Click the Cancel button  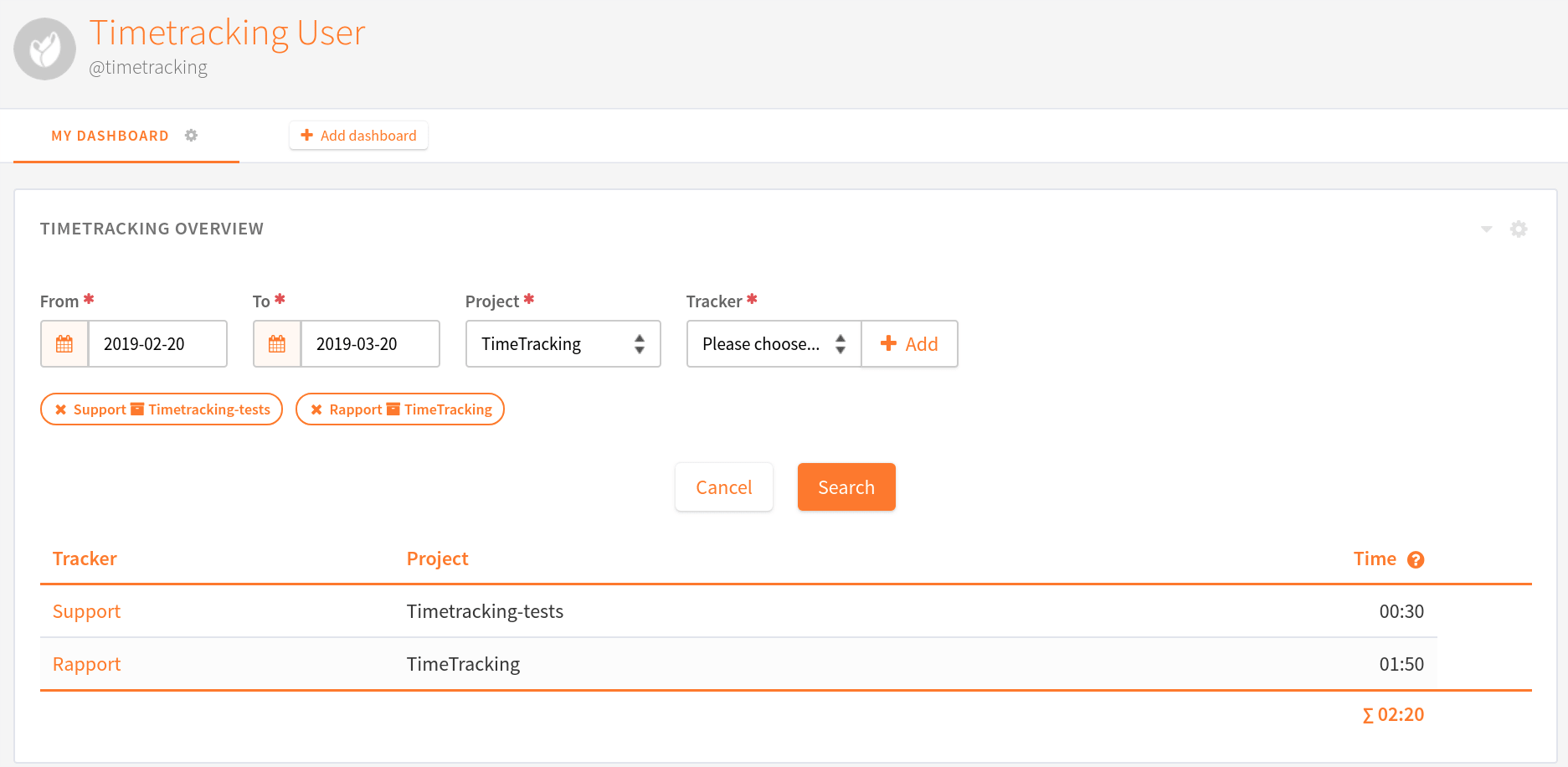tap(723, 486)
